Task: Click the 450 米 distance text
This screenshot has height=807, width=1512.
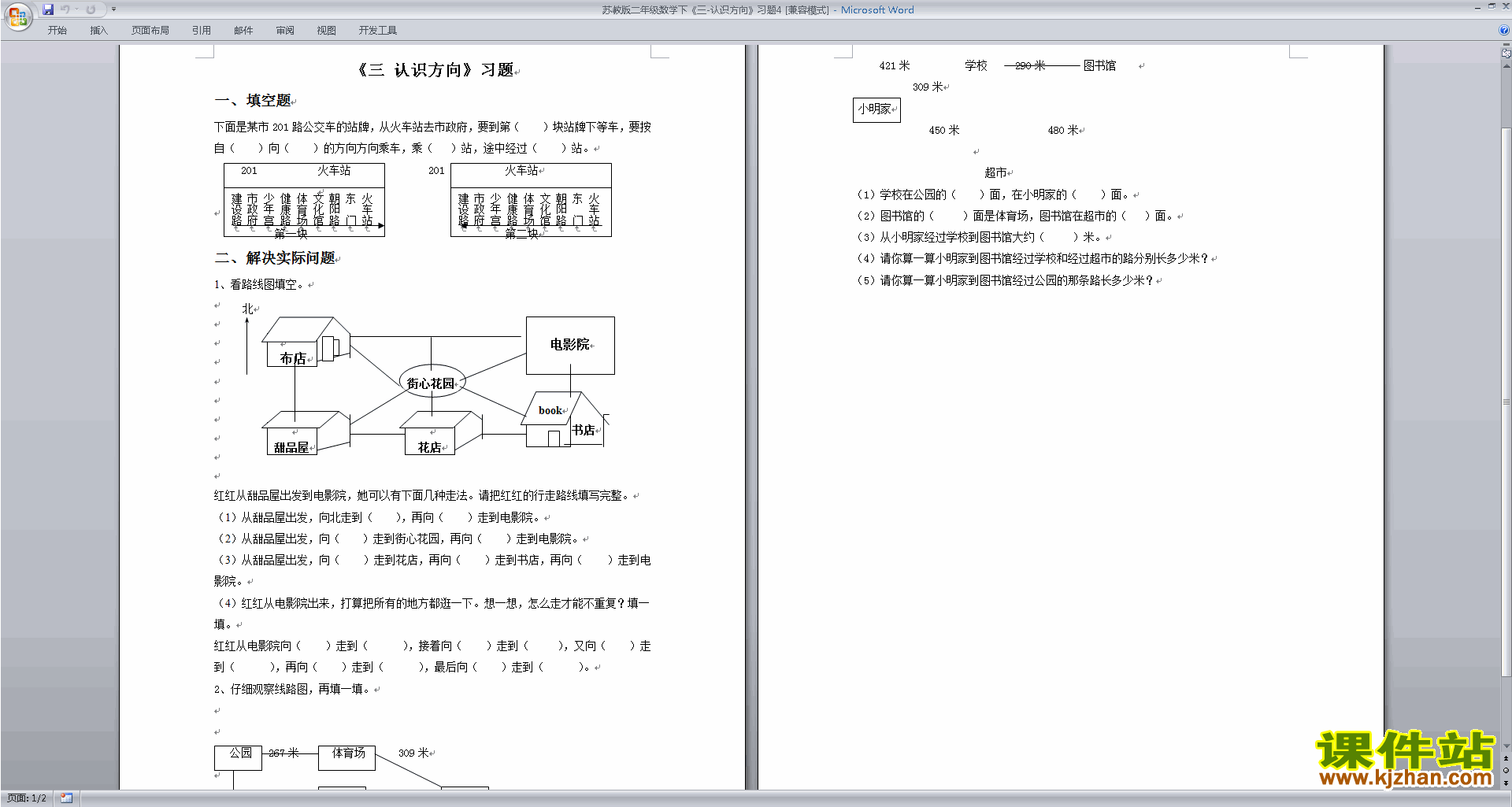Action: [944, 130]
